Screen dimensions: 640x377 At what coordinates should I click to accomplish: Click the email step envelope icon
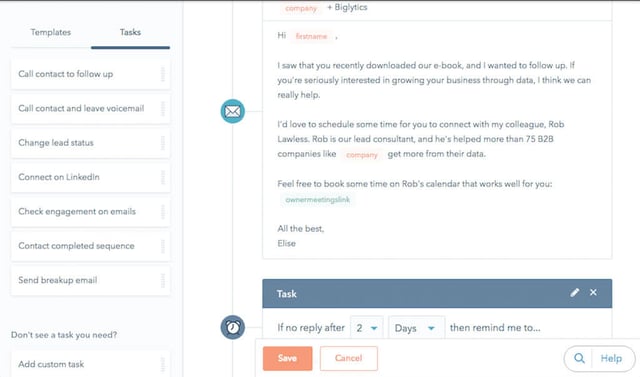pos(233,111)
